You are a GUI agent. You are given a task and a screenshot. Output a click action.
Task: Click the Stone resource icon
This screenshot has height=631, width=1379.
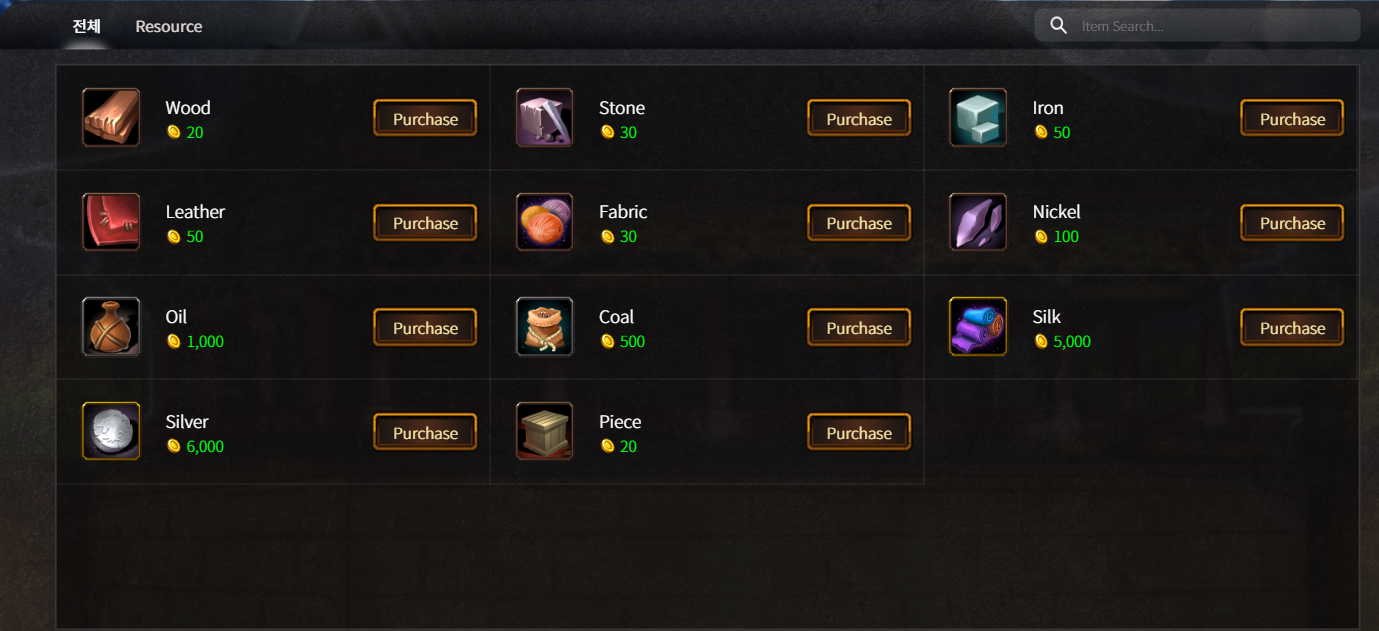(544, 117)
